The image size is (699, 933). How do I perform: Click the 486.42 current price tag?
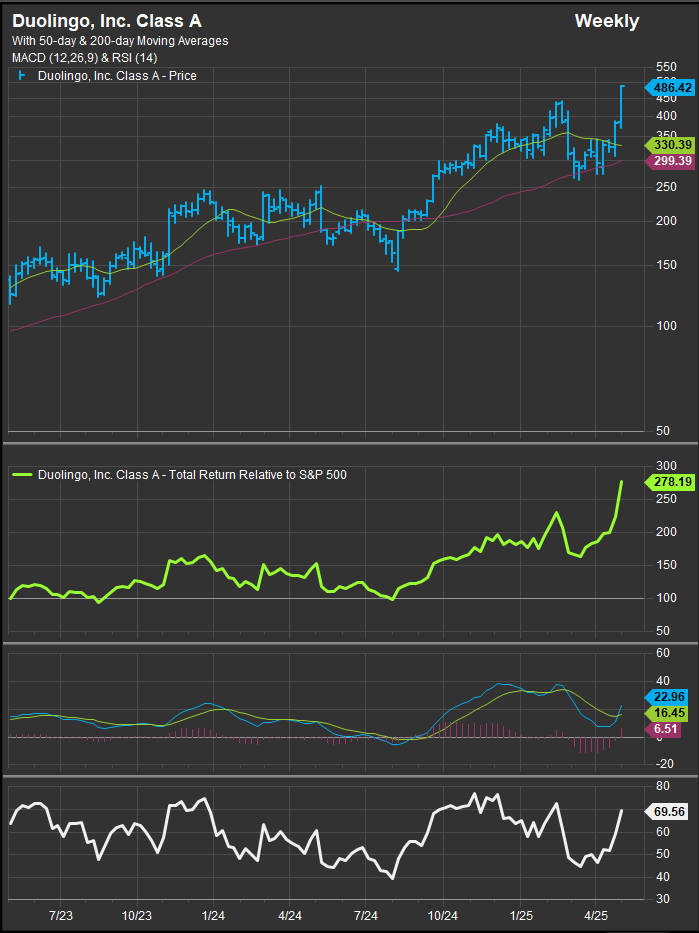pos(670,88)
